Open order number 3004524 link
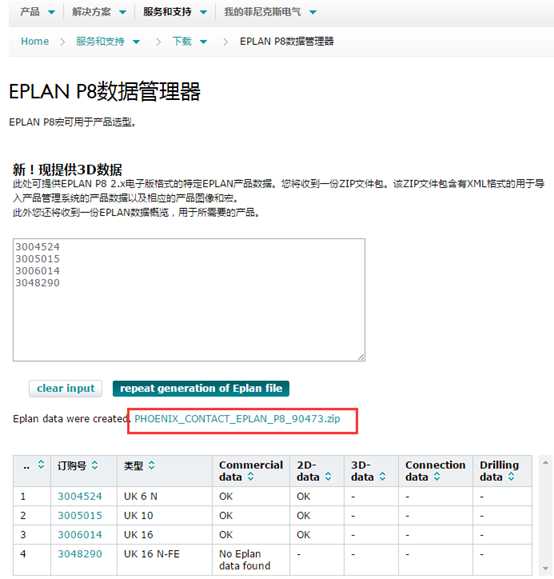This screenshot has width=554, height=579. [x=80, y=496]
